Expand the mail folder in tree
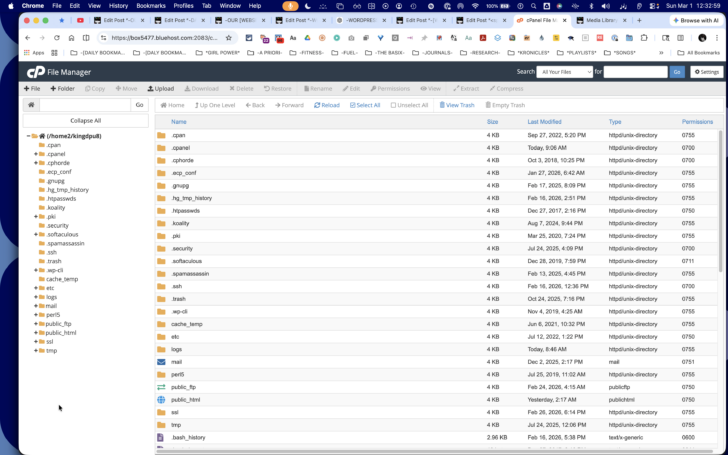Viewport: 728px width, 455px height. coord(36,306)
